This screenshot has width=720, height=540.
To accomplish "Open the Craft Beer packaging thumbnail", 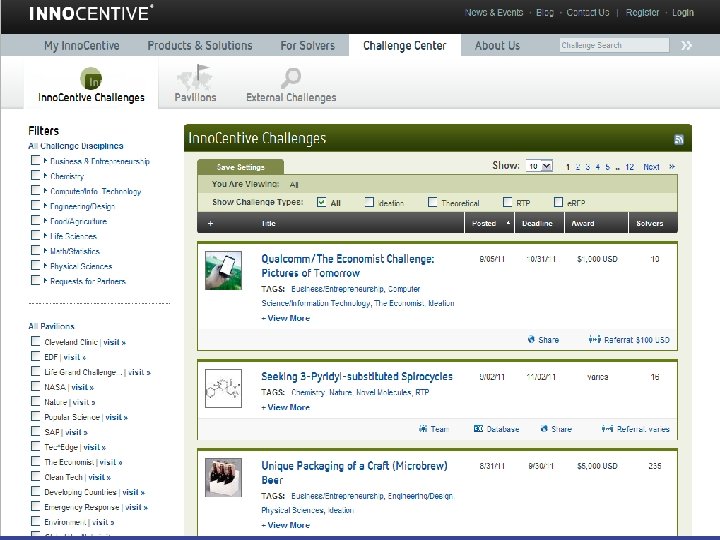I will tap(223, 477).
